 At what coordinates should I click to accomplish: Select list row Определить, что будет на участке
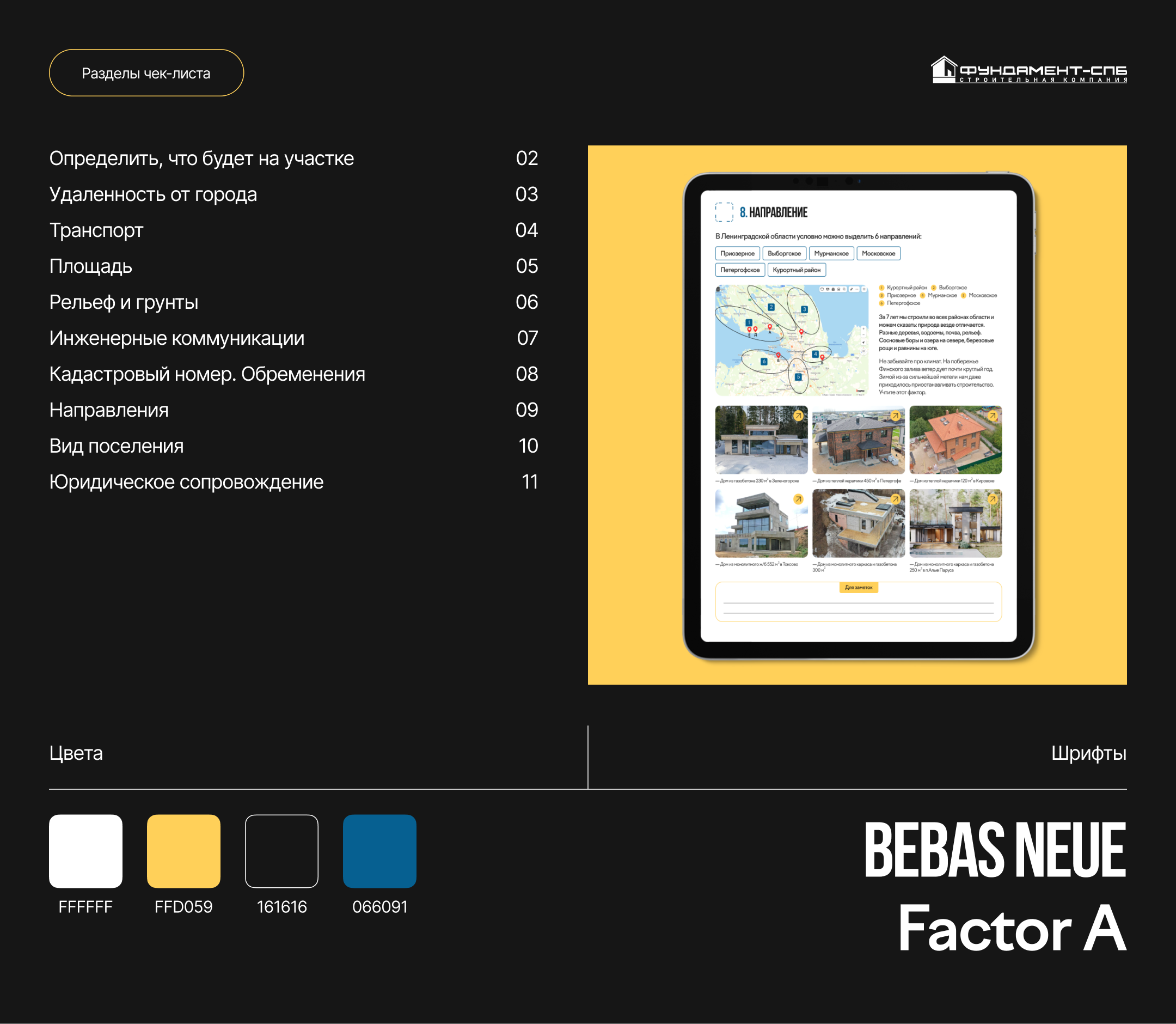293,159
